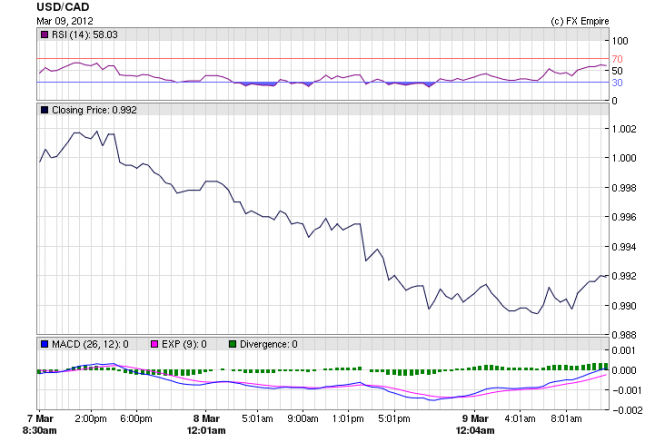Click the 'USD/CAD' chart title
The height and width of the screenshot is (442, 645).
(63, 7)
